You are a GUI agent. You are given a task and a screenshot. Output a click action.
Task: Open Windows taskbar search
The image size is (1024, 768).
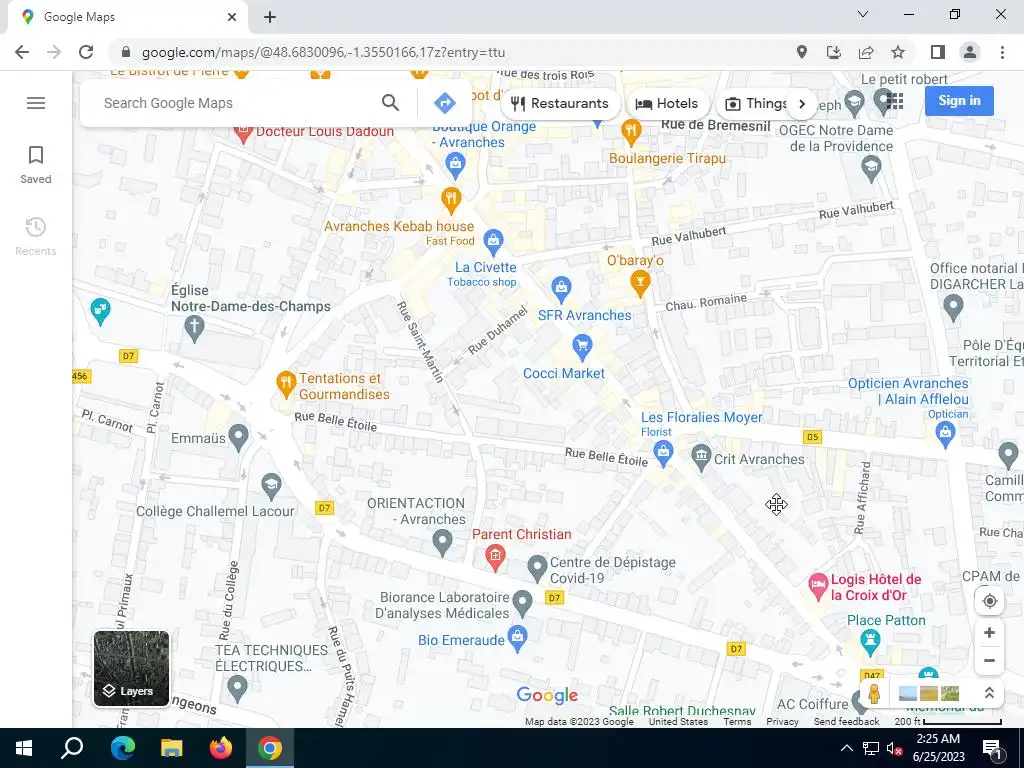coord(72,748)
